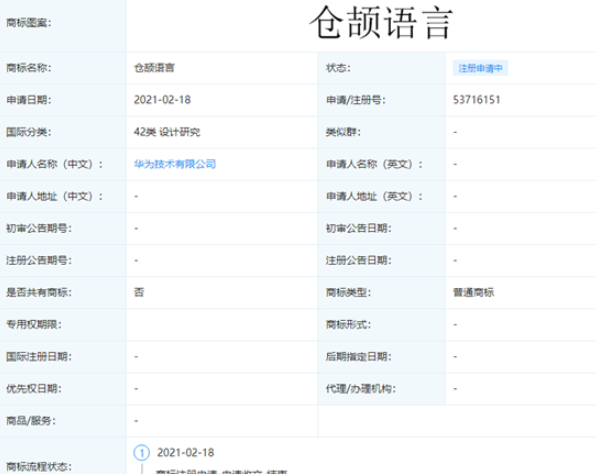Click the 初审公告期号 label
Screen dimensions: 596x474
[39, 228]
